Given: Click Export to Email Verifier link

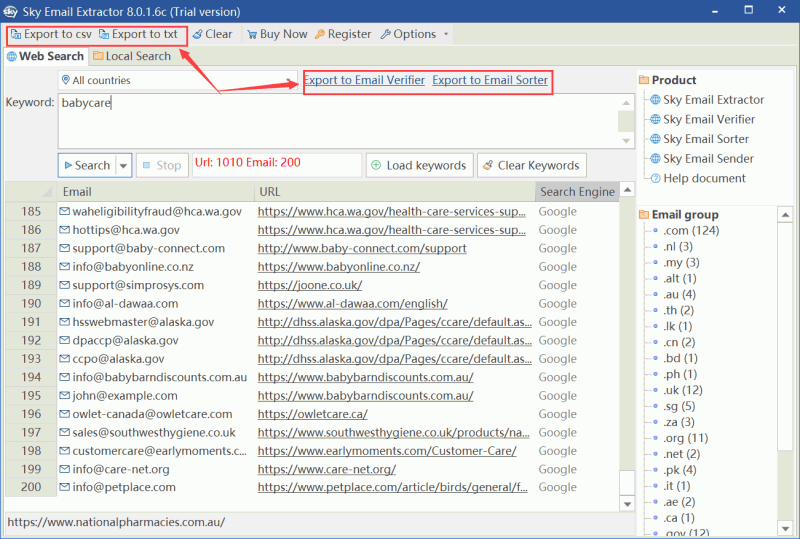Looking at the screenshot, I should point(364,80).
